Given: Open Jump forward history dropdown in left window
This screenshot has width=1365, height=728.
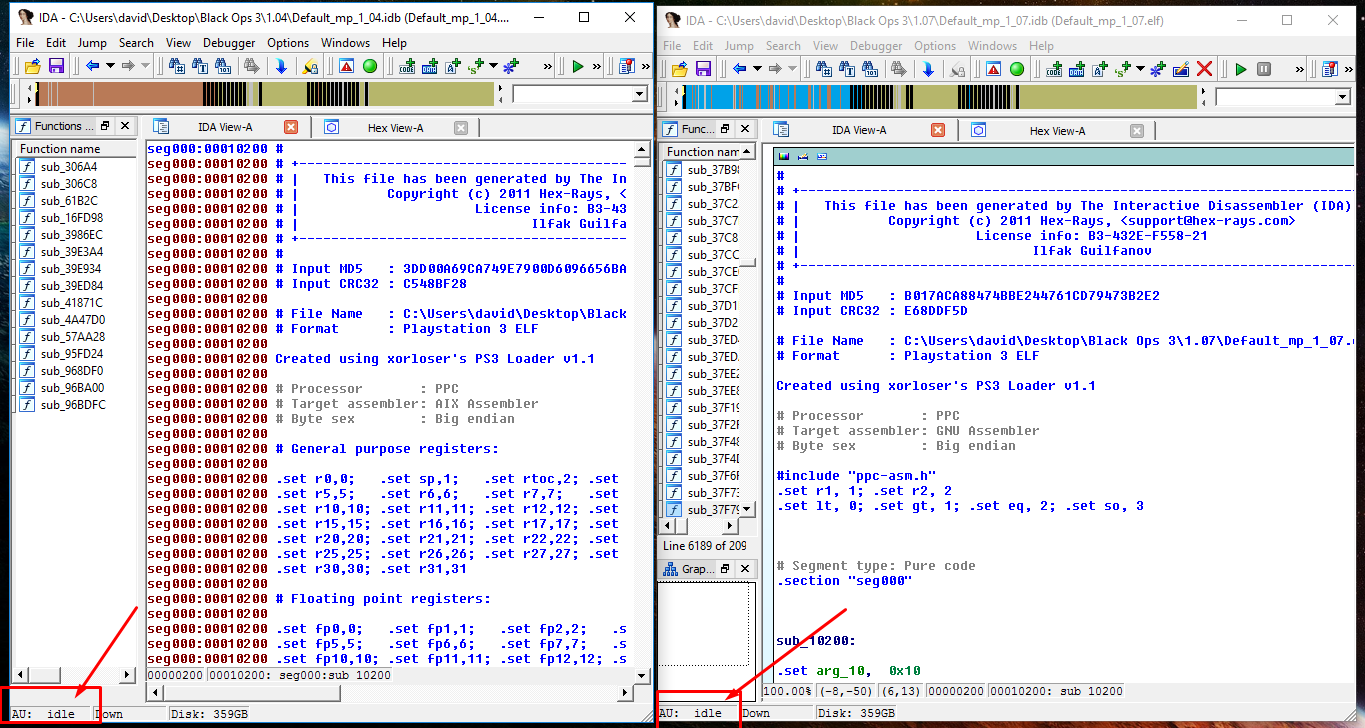Looking at the screenshot, I should coord(146,66).
